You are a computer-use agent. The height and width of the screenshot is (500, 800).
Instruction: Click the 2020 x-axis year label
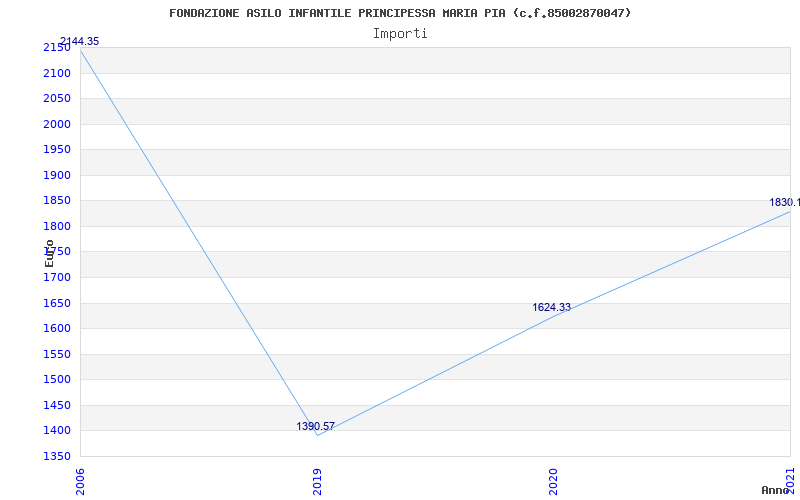click(554, 482)
